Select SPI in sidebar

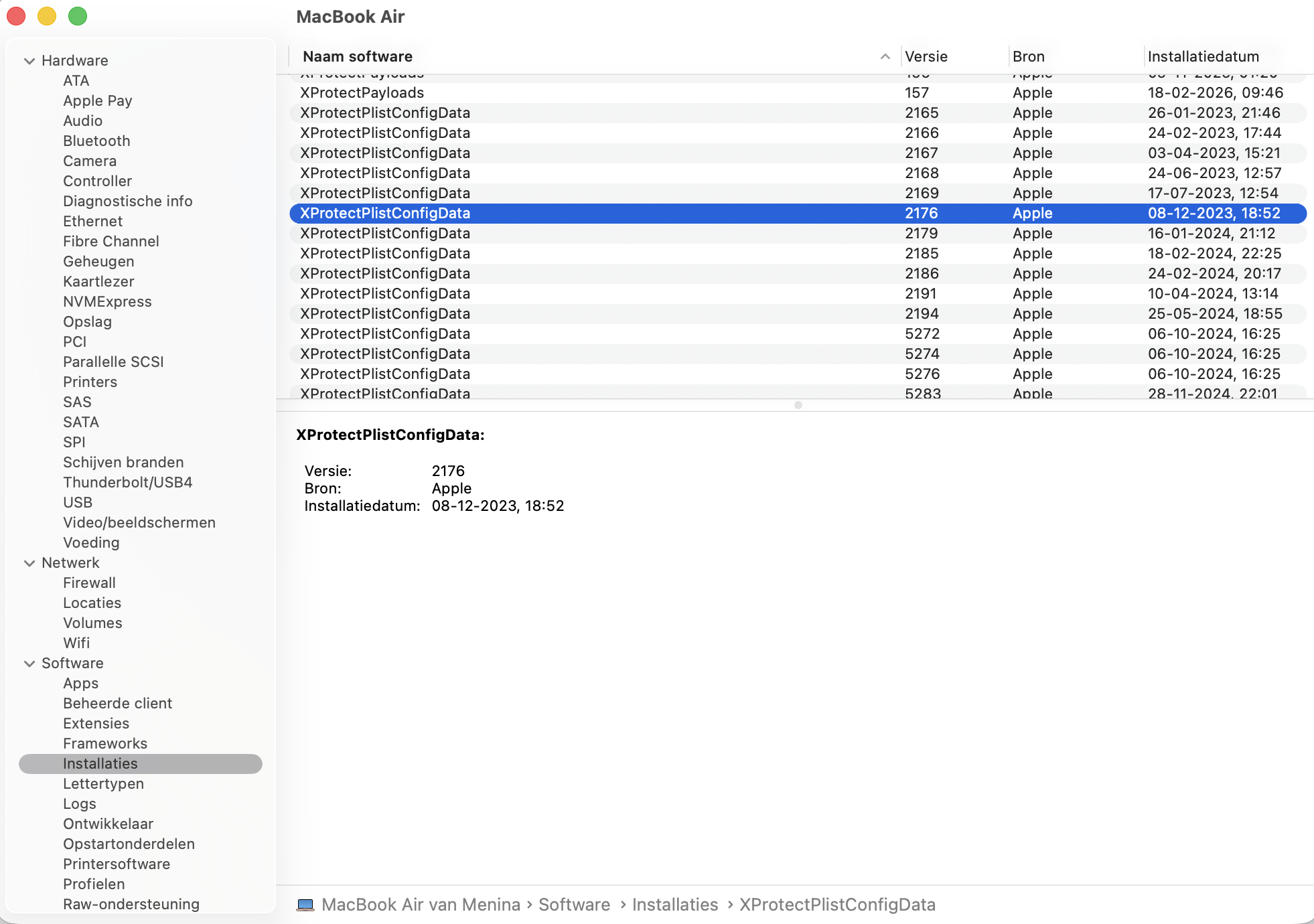[74, 443]
